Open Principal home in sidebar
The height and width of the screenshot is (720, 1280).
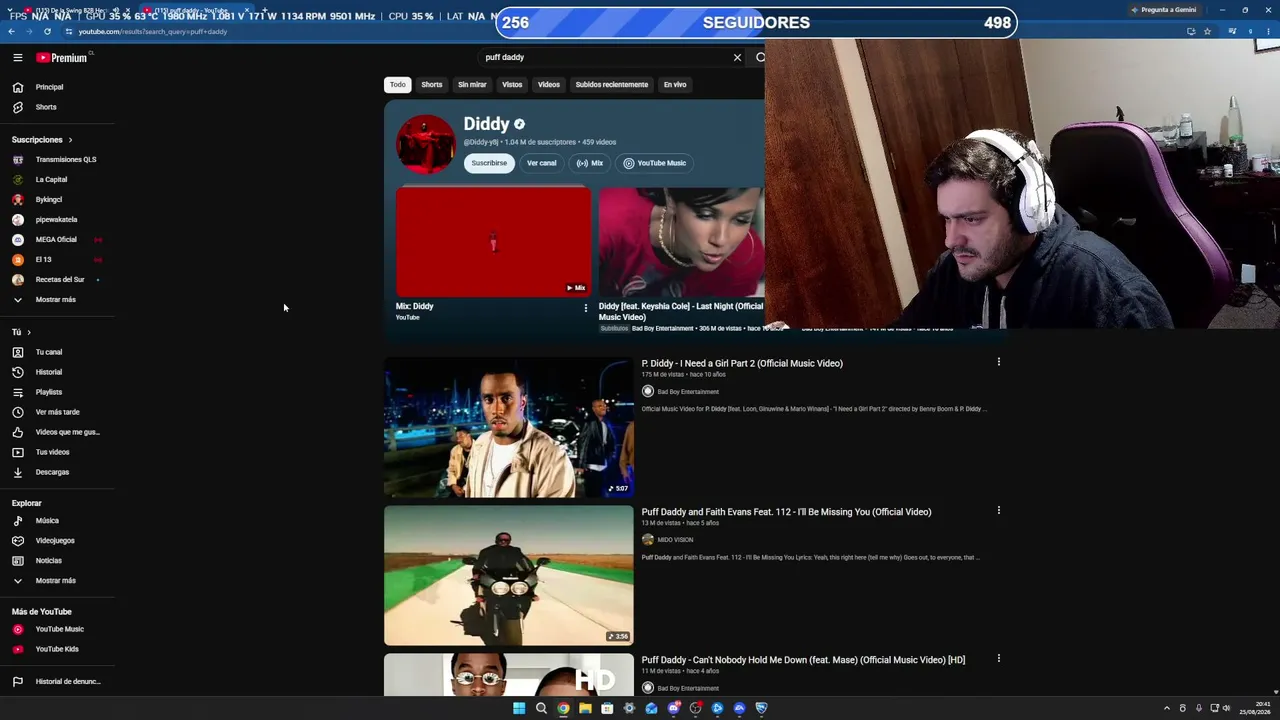tap(49, 87)
